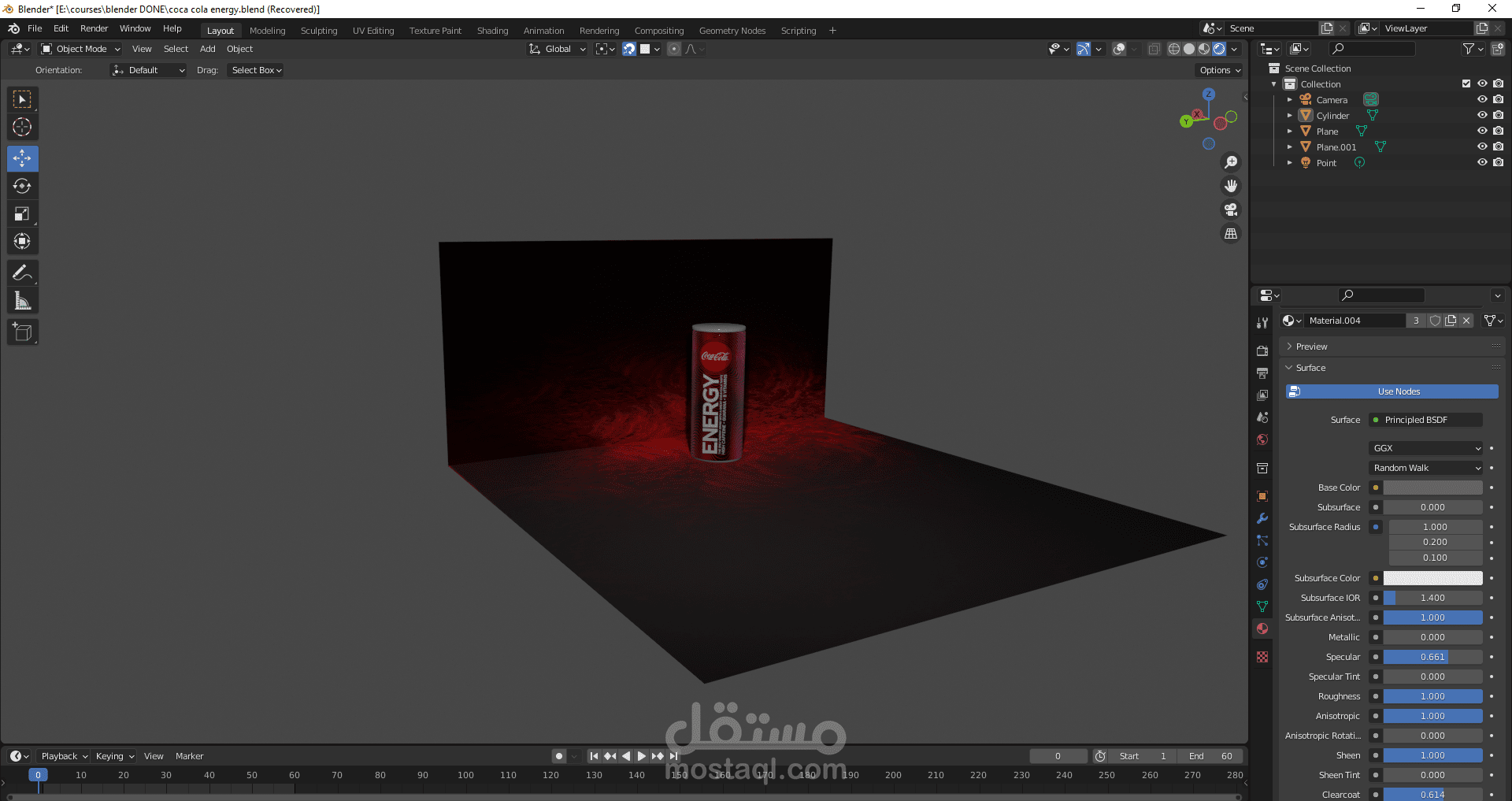The width and height of the screenshot is (1512, 801).
Task: Open the Drag Select Box dropdown
Action: coord(256,70)
